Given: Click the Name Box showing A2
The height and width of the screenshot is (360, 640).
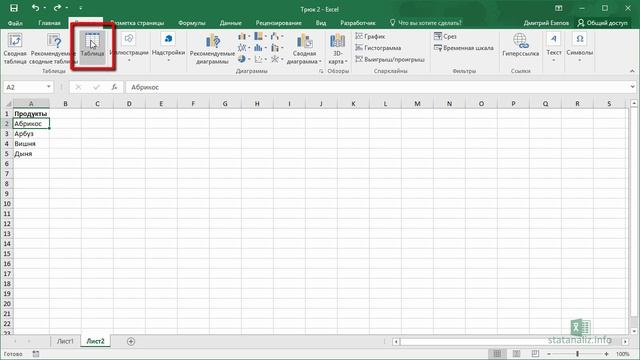Looking at the screenshot, I should (24, 87).
